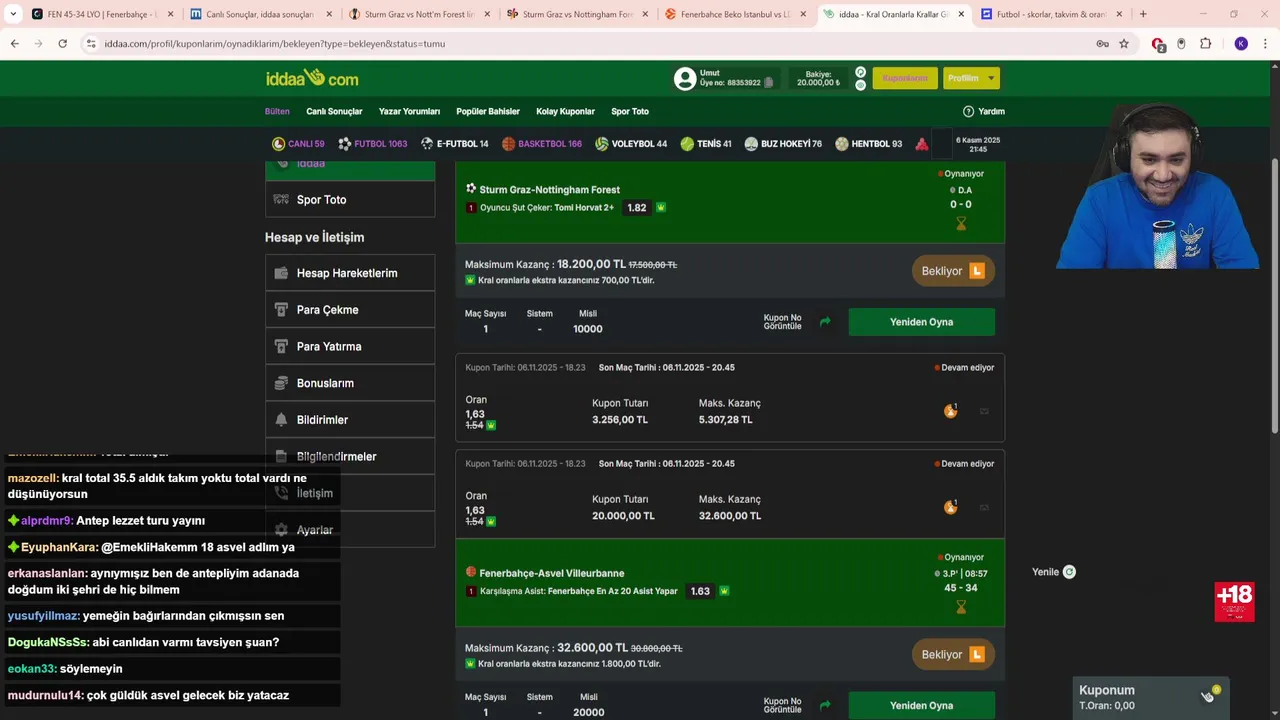Expand the 3.256,00 TL coupon arrow

coord(984,411)
